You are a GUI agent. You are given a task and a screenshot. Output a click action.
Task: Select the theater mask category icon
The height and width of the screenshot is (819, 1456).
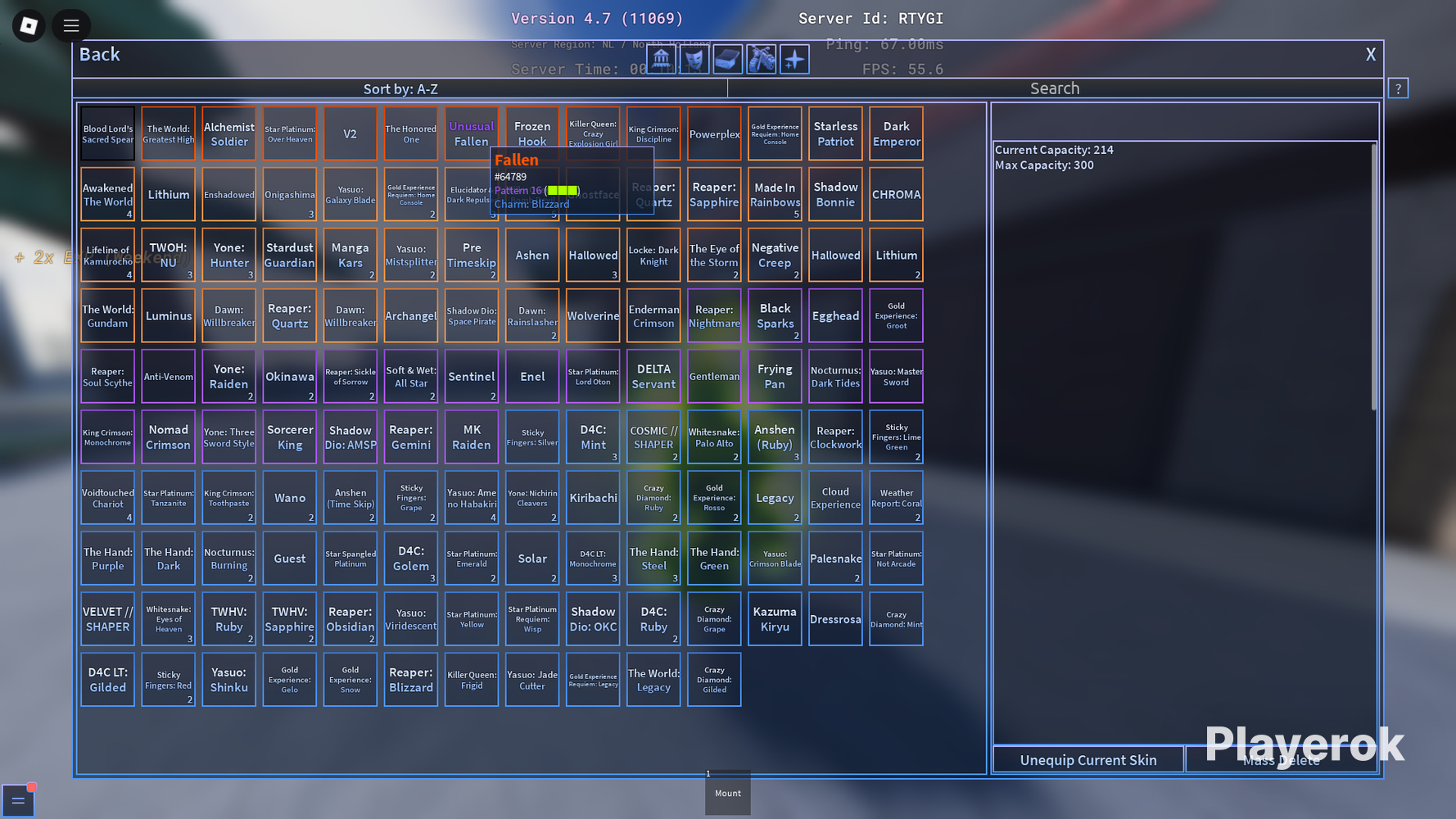coord(694,59)
